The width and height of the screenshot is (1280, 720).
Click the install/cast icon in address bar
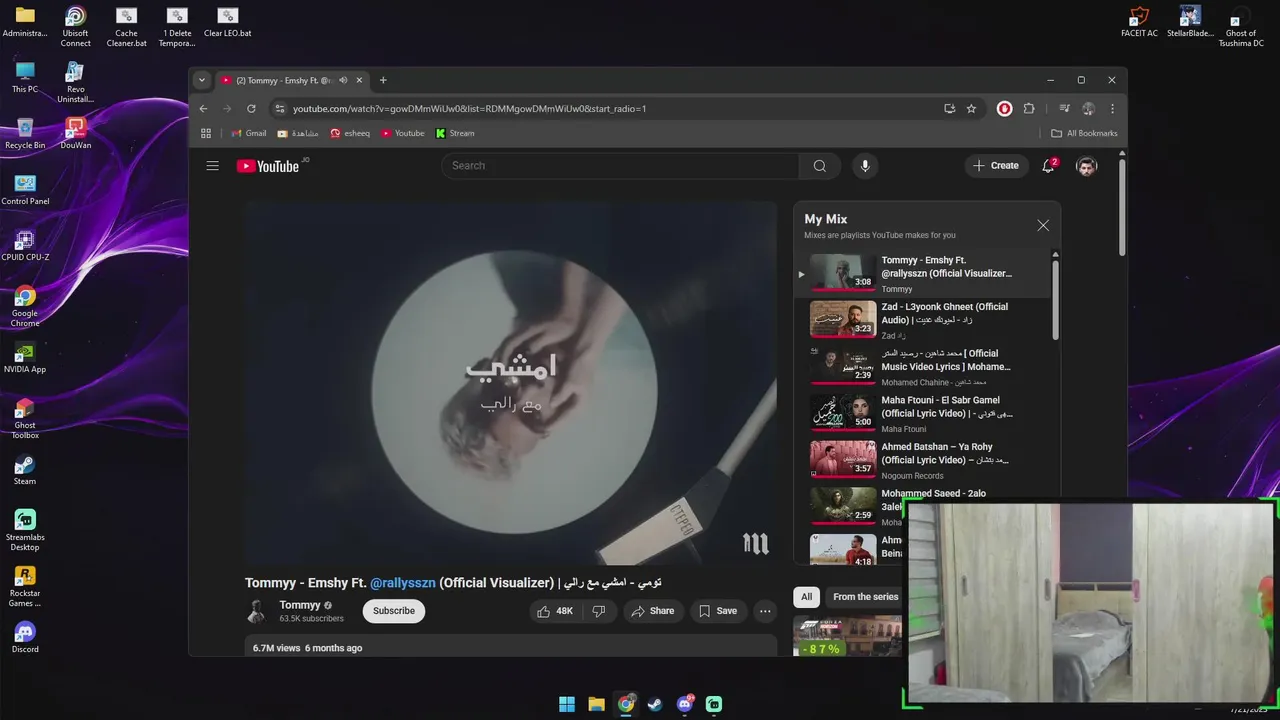[x=949, y=109]
